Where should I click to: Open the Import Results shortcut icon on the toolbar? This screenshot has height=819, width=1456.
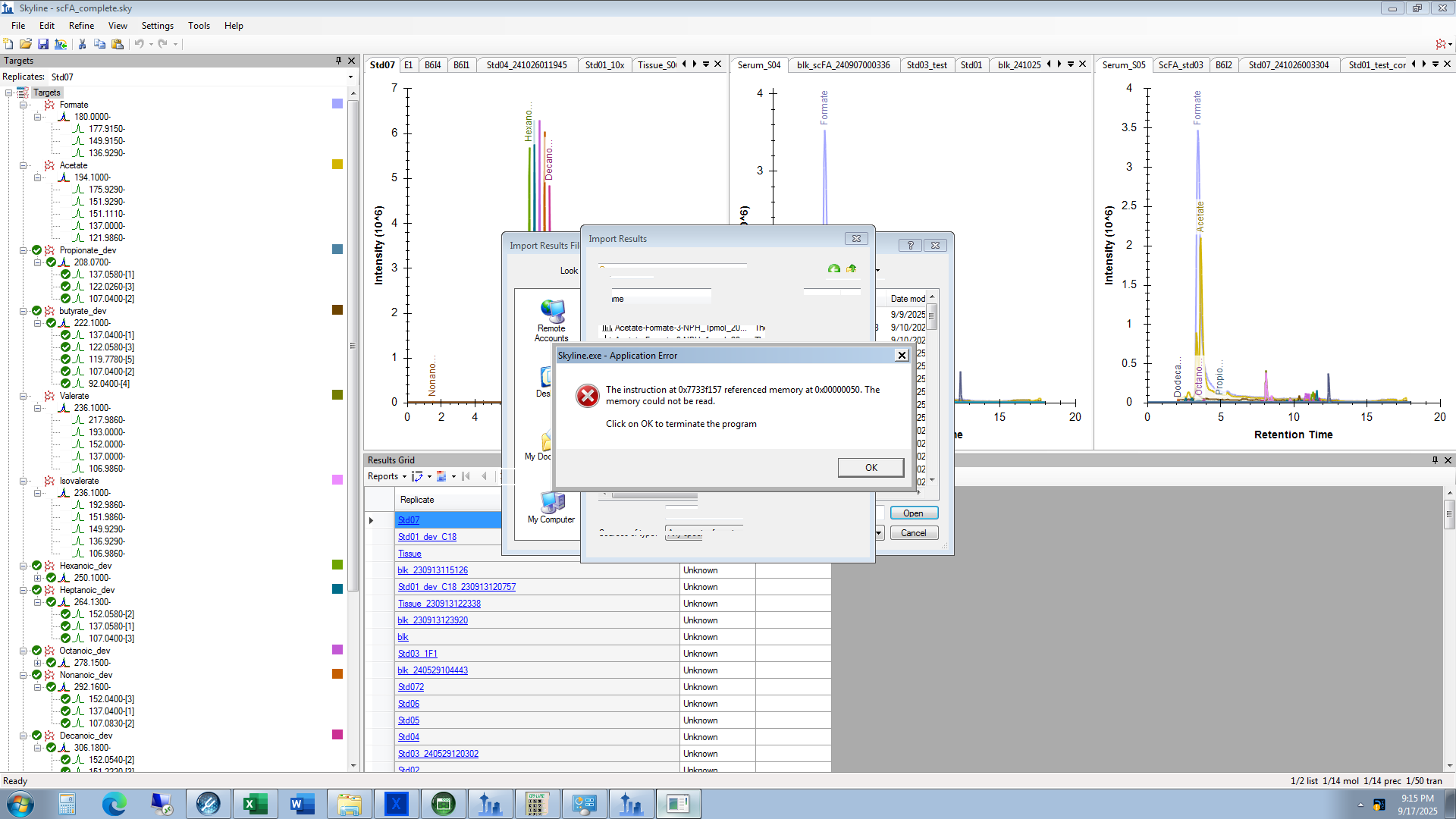point(61,44)
